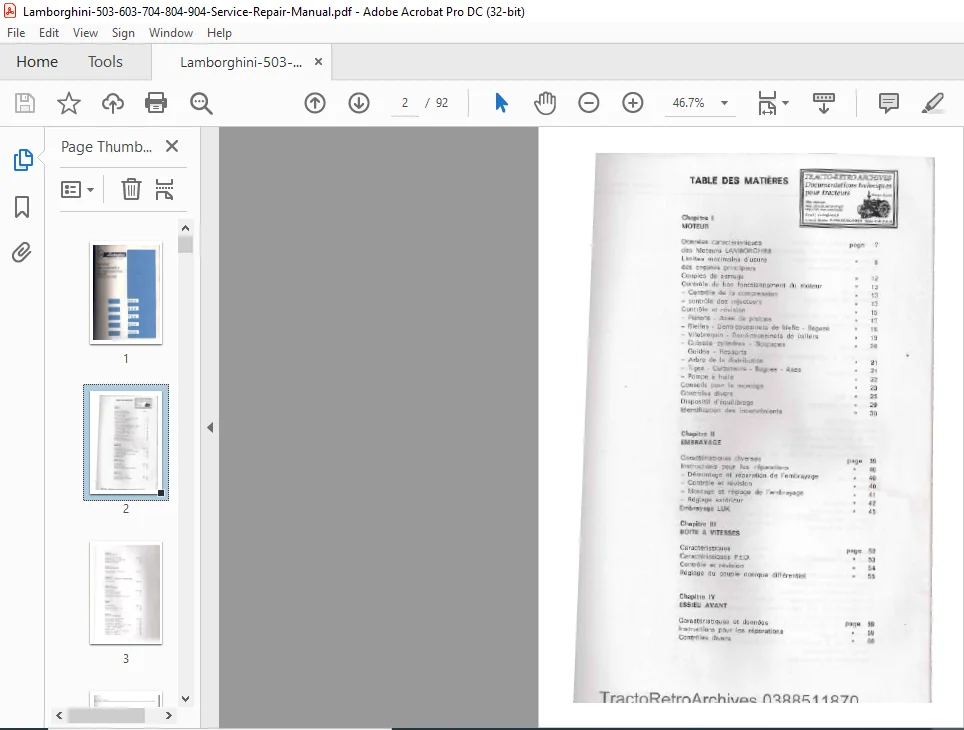The width and height of the screenshot is (964, 730).
Task: Open the Page Thumbnails panel icon
Action: 23,160
